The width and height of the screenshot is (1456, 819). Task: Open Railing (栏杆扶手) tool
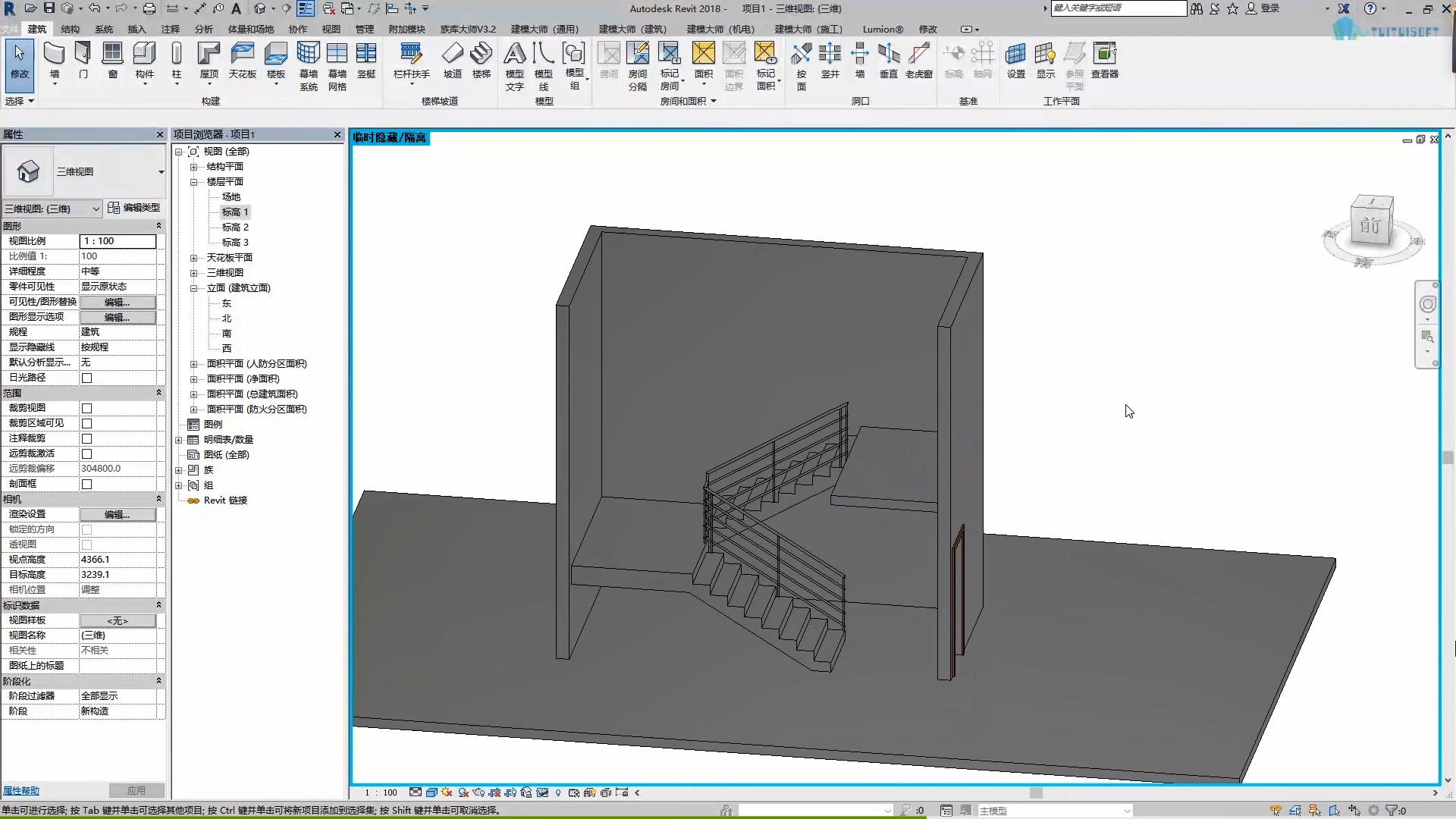[411, 55]
